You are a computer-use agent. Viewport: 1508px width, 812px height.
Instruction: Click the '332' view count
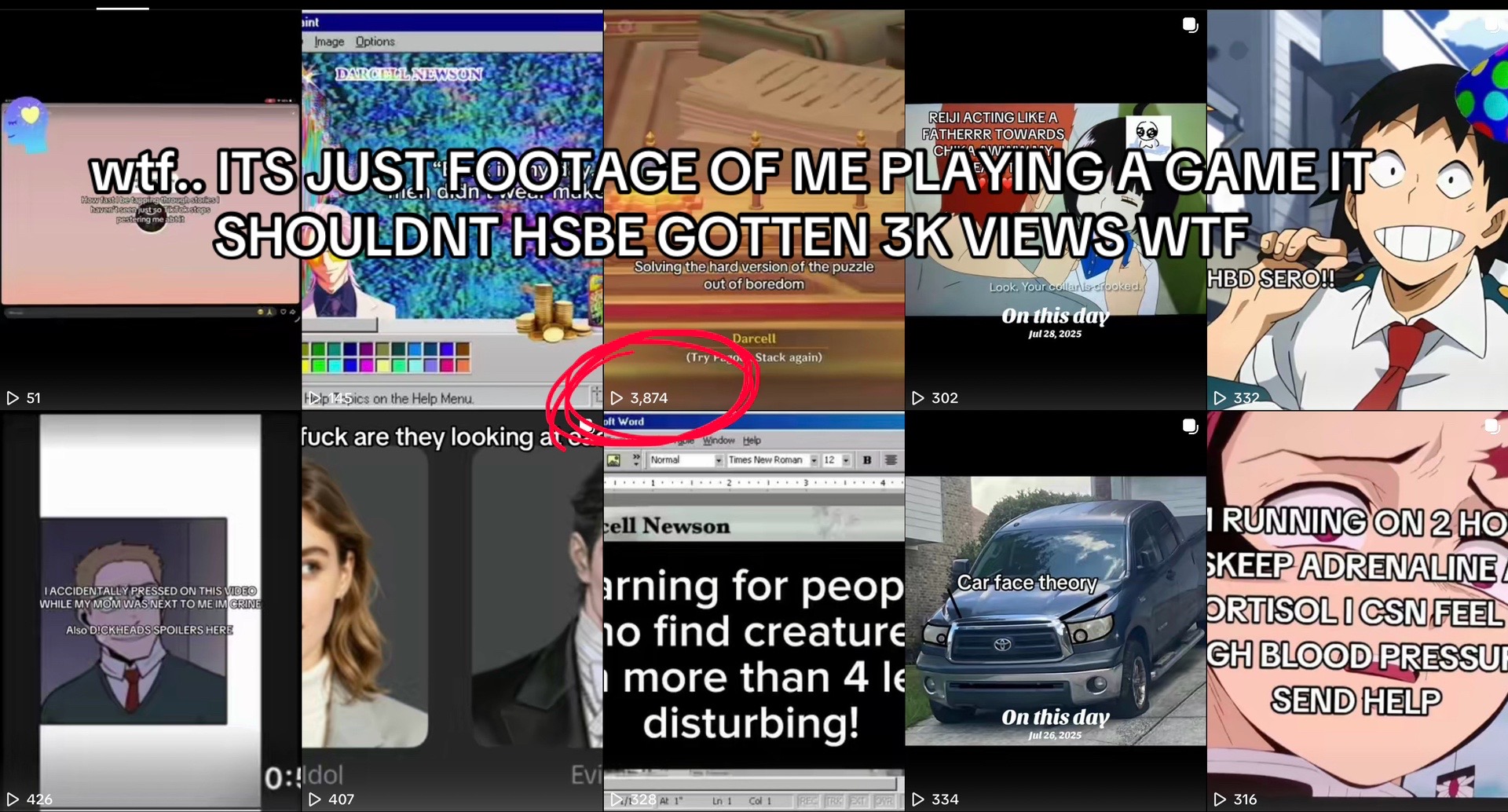[x=1246, y=398]
